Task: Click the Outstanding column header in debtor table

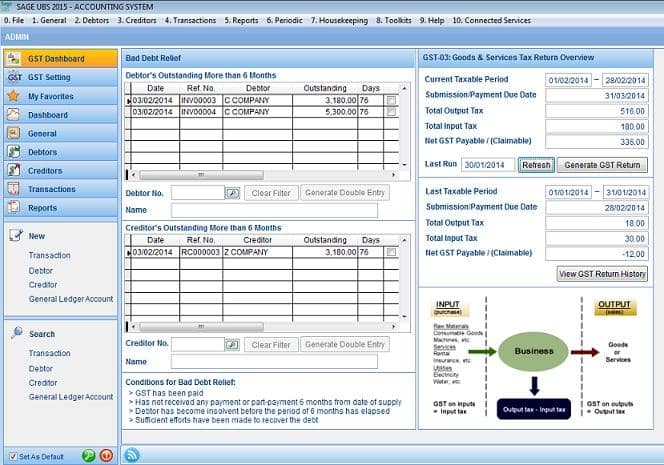Action: pyautogui.click(x=325, y=88)
